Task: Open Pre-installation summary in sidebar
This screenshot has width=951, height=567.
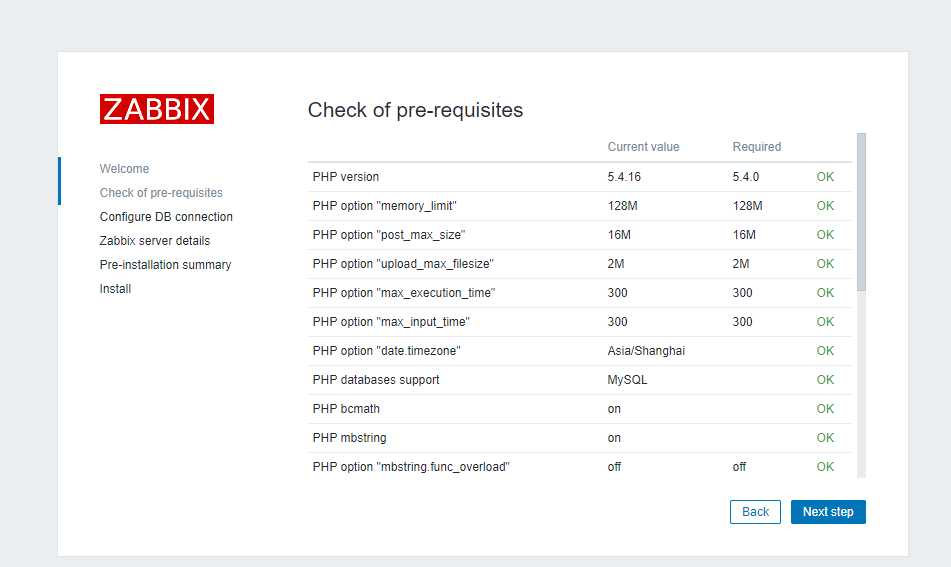Action: (x=165, y=264)
